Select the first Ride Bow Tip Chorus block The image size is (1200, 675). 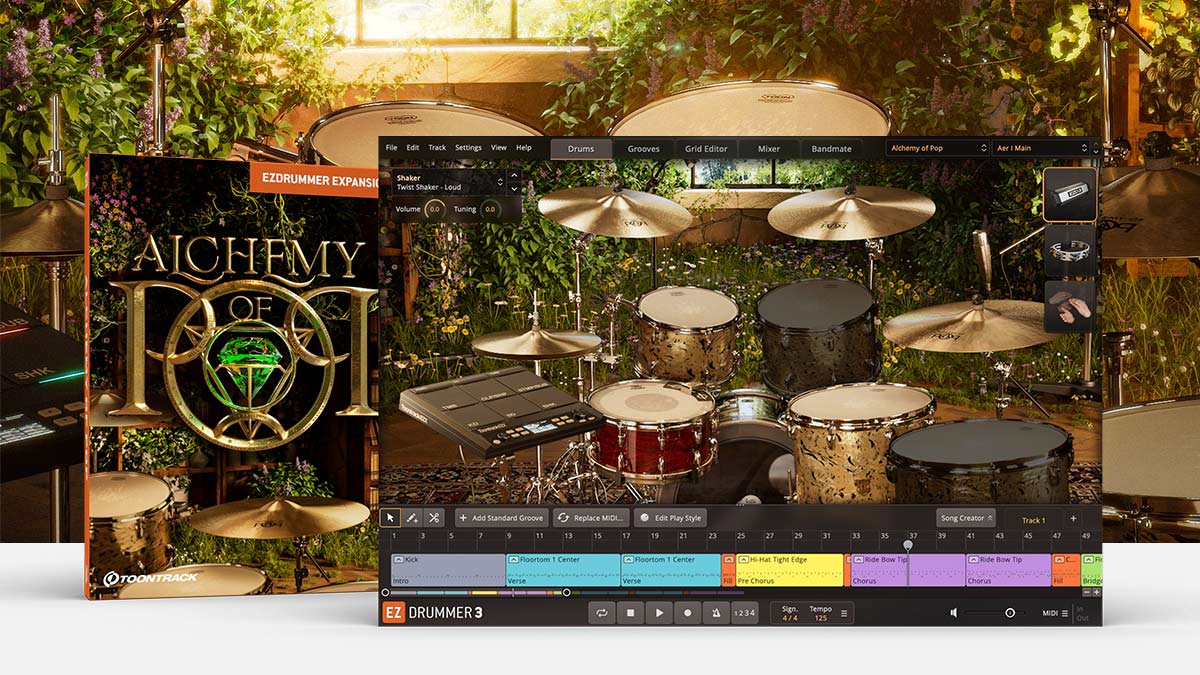(908, 570)
